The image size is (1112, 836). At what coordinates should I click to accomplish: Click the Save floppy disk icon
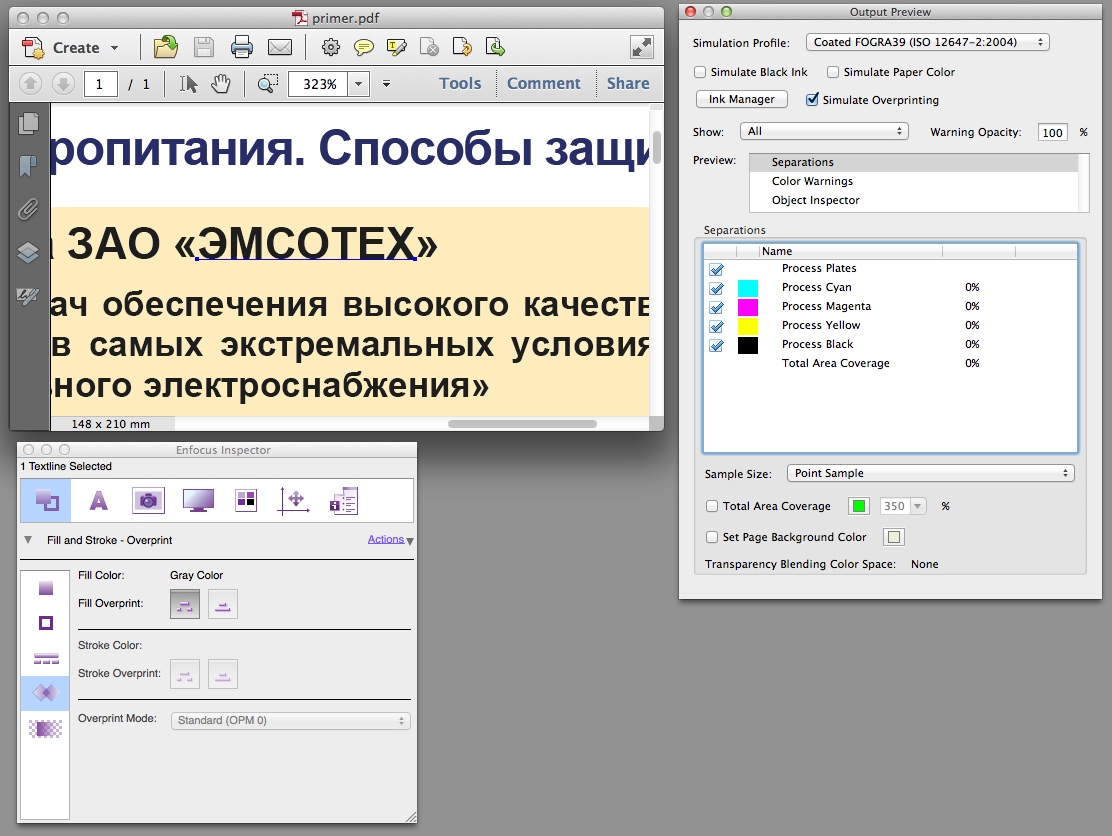[204, 47]
